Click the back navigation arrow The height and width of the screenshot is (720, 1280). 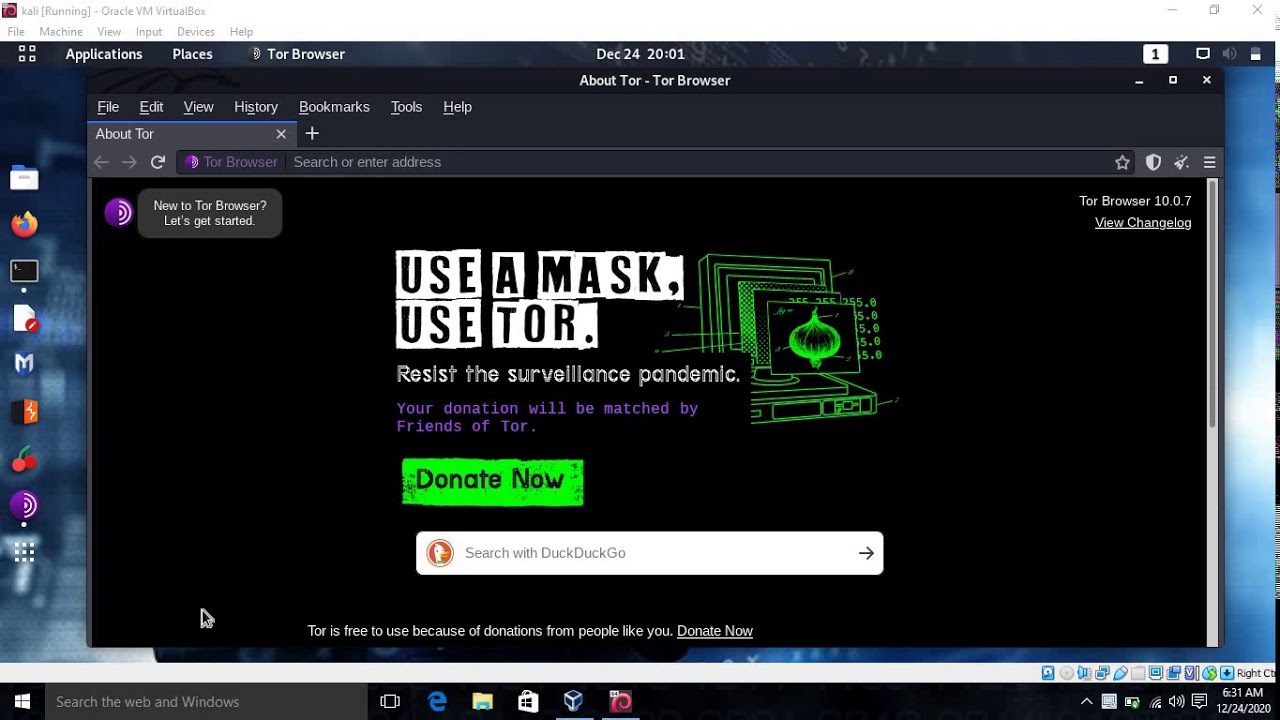(101, 162)
